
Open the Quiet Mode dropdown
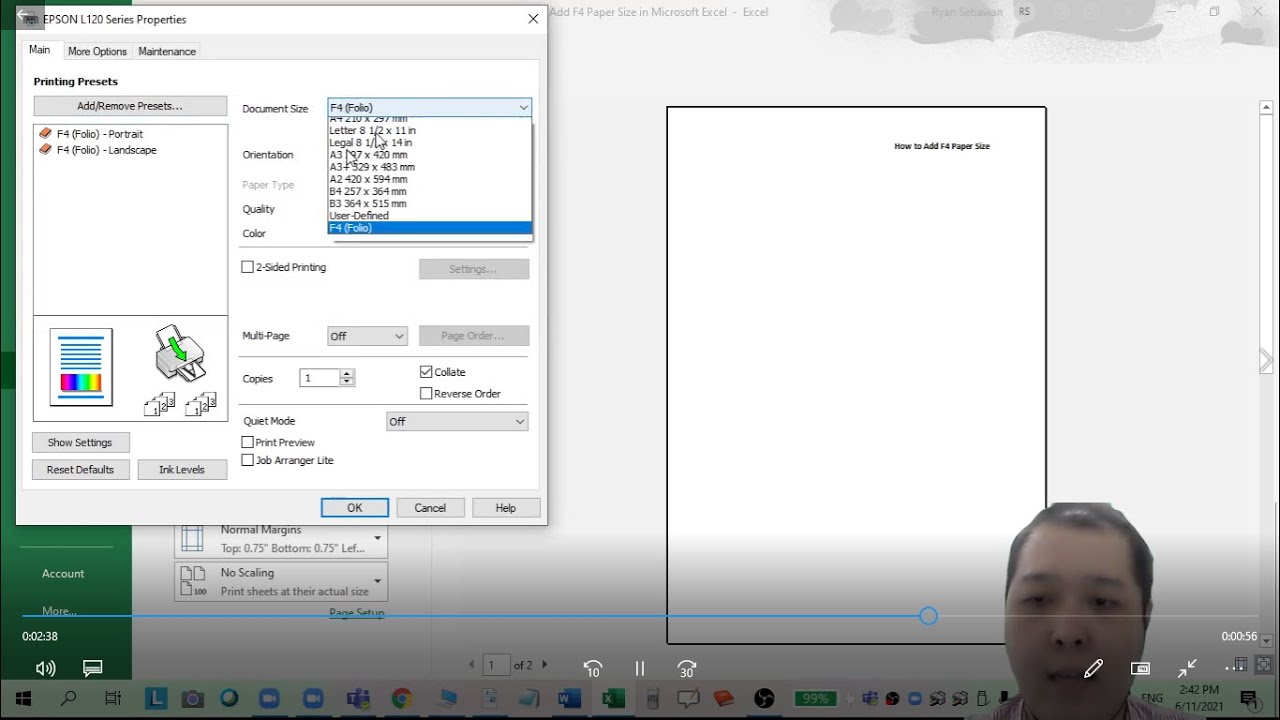(457, 421)
